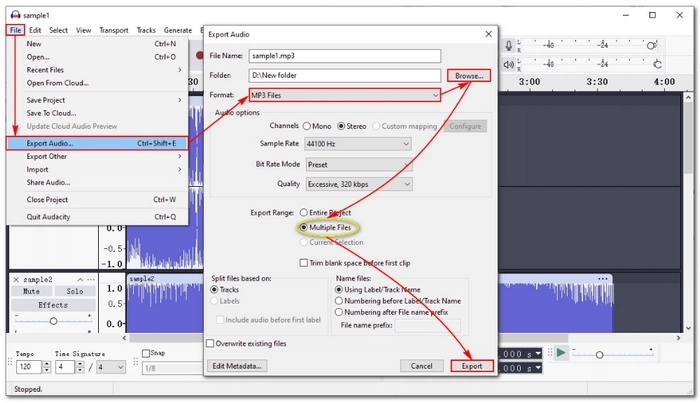
Task: Open time signature denominator dropdown
Action: click(110, 367)
